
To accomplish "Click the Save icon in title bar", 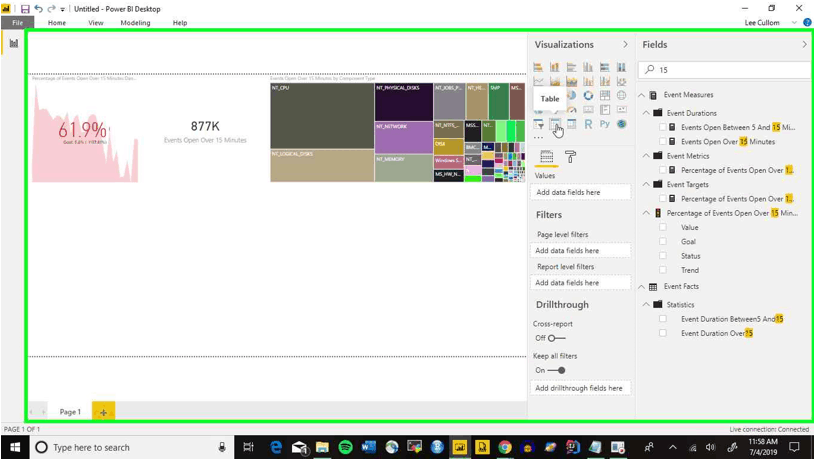I will click(24, 9).
